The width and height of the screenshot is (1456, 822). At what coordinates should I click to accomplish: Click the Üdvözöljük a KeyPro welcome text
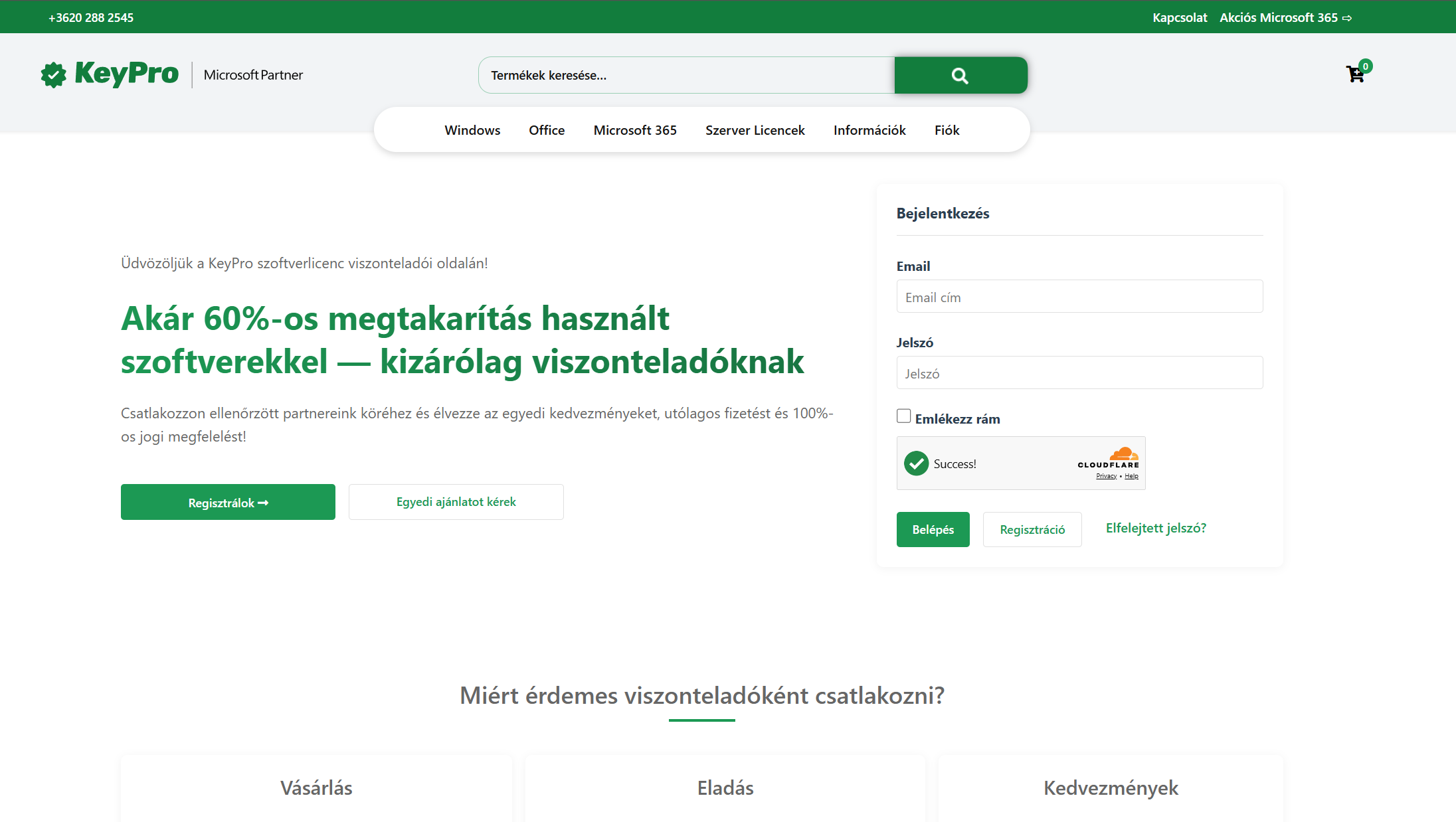(304, 263)
